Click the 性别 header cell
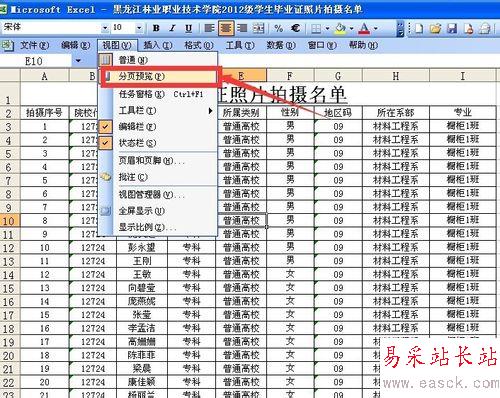This screenshot has width=500, height=398. tap(290, 113)
